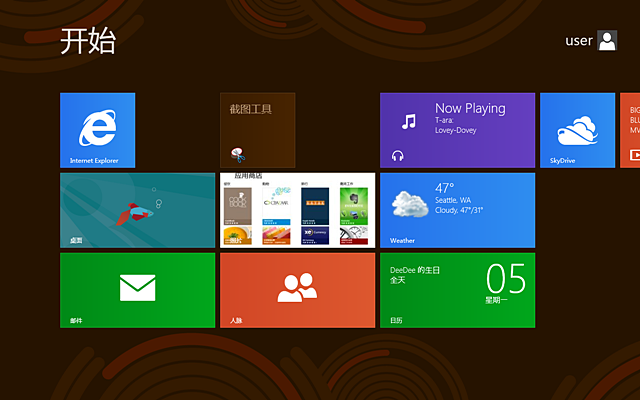Screen dimensions: 640x400
Task: Click the green Evernote app thumbnail in store tile
Action: coord(354,207)
